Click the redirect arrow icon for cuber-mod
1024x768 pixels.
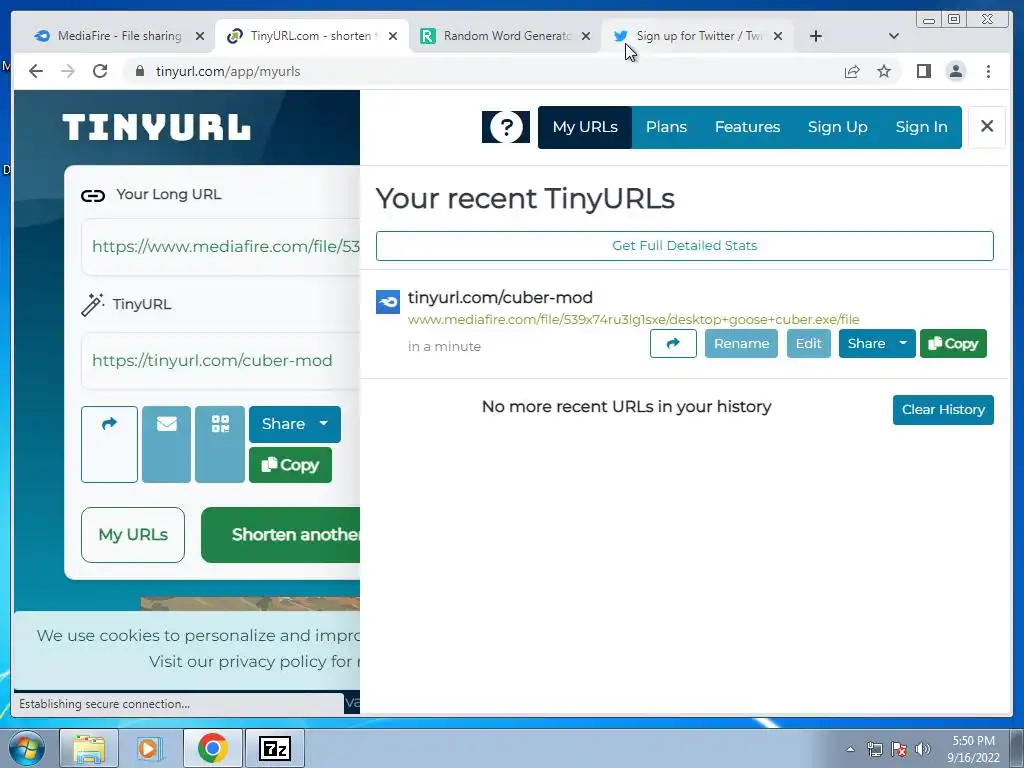pyautogui.click(x=673, y=344)
